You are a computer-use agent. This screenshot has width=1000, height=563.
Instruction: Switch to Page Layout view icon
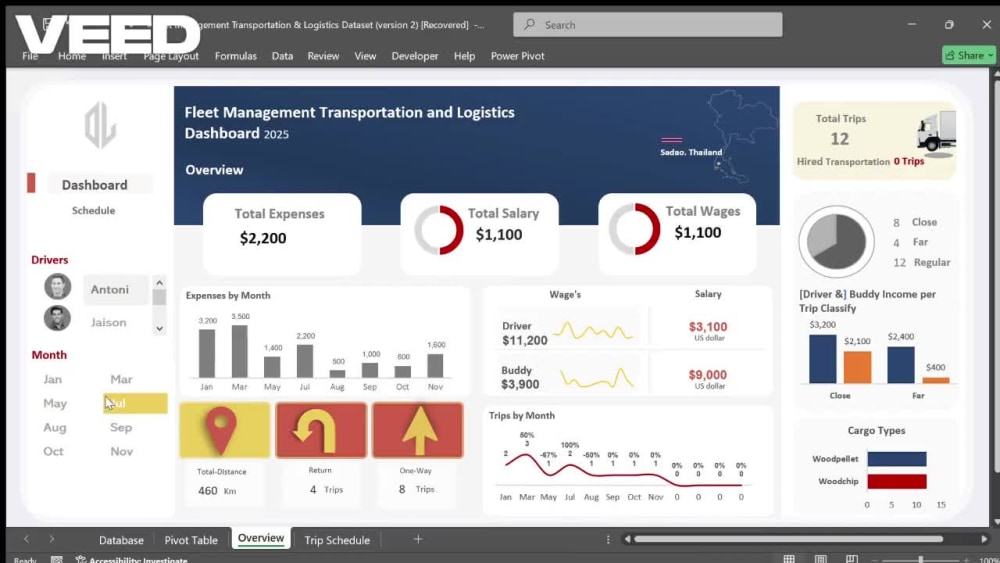820,559
